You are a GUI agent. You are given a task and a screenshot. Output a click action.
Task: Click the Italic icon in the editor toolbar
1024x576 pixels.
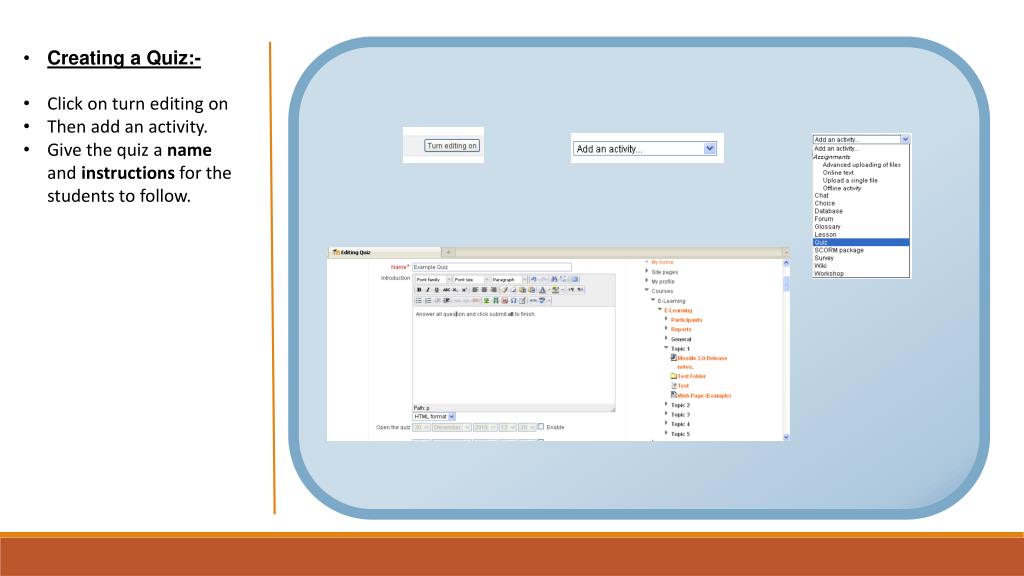428,290
